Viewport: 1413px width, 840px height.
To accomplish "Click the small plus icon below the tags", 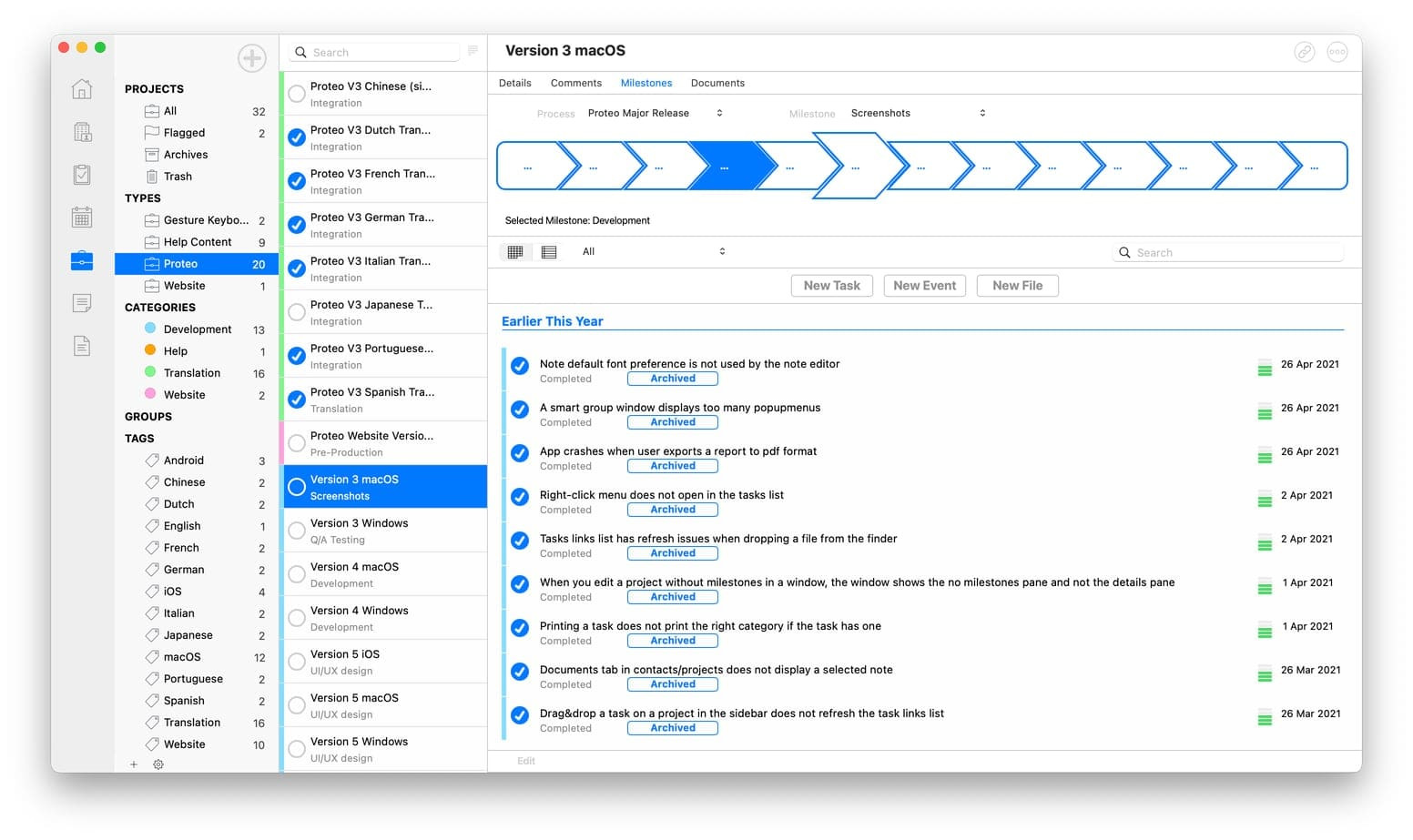I will 134,764.
